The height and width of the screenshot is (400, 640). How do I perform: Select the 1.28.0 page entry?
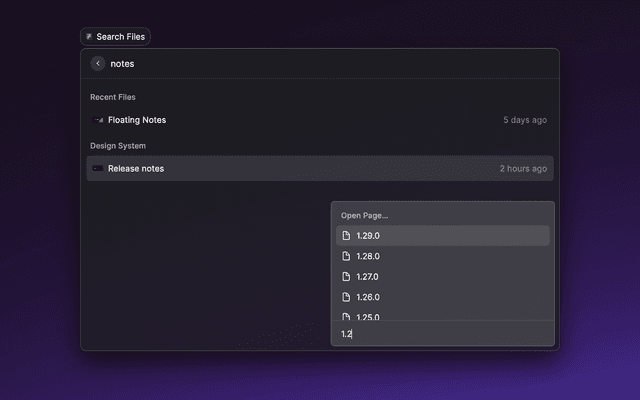click(x=443, y=256)
